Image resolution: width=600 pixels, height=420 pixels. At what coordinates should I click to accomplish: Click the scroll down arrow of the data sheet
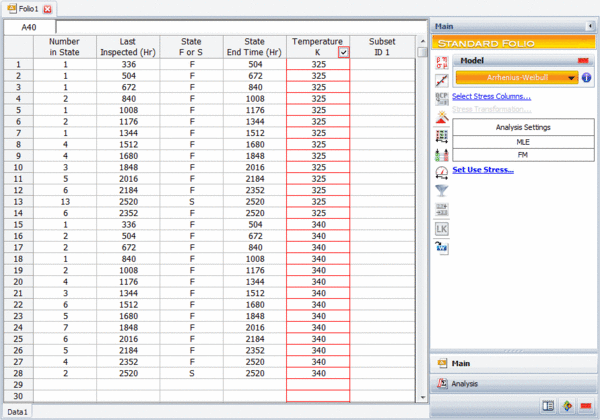[422, 397]
